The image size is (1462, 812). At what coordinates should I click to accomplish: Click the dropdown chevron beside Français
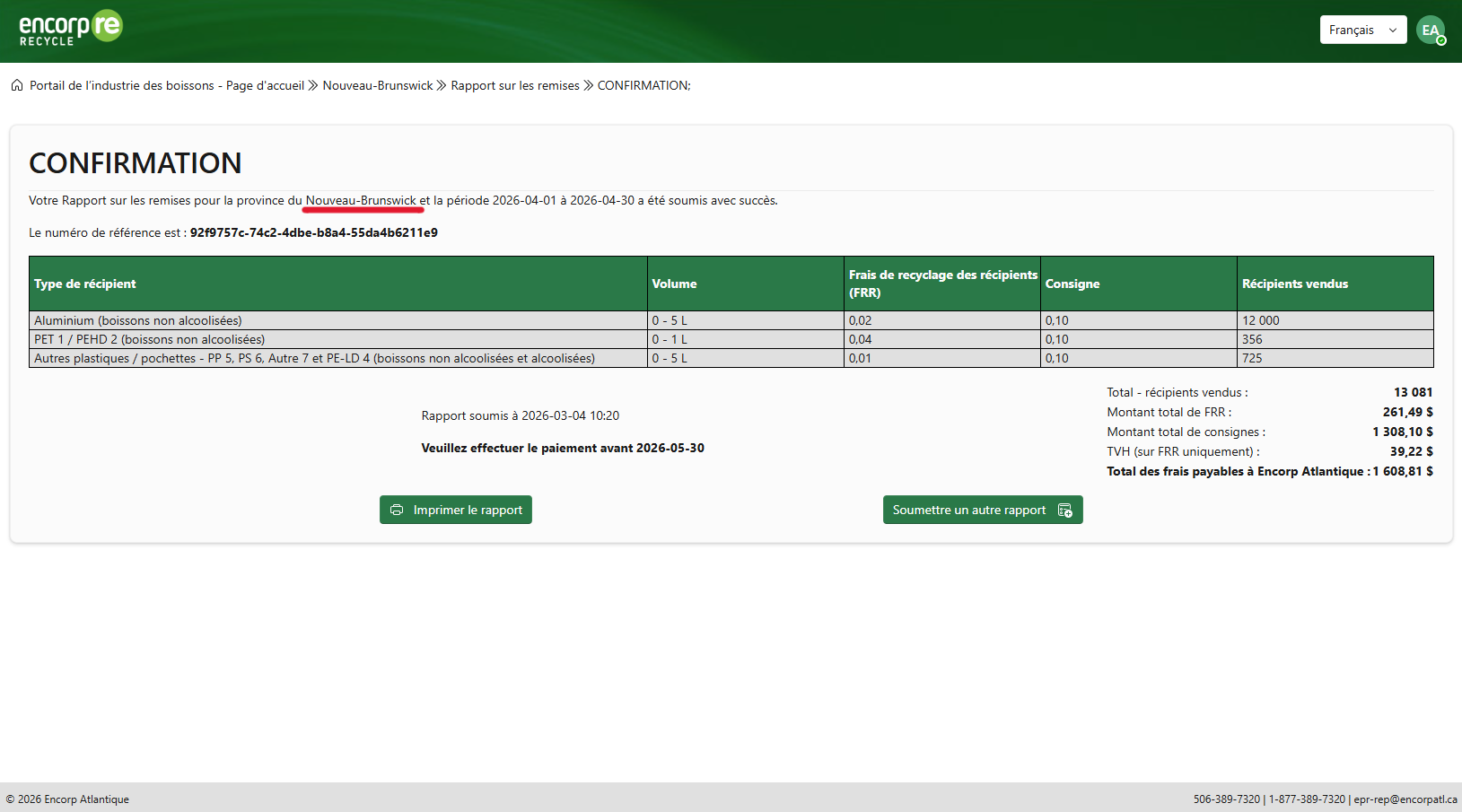[x=1393, y=30]
